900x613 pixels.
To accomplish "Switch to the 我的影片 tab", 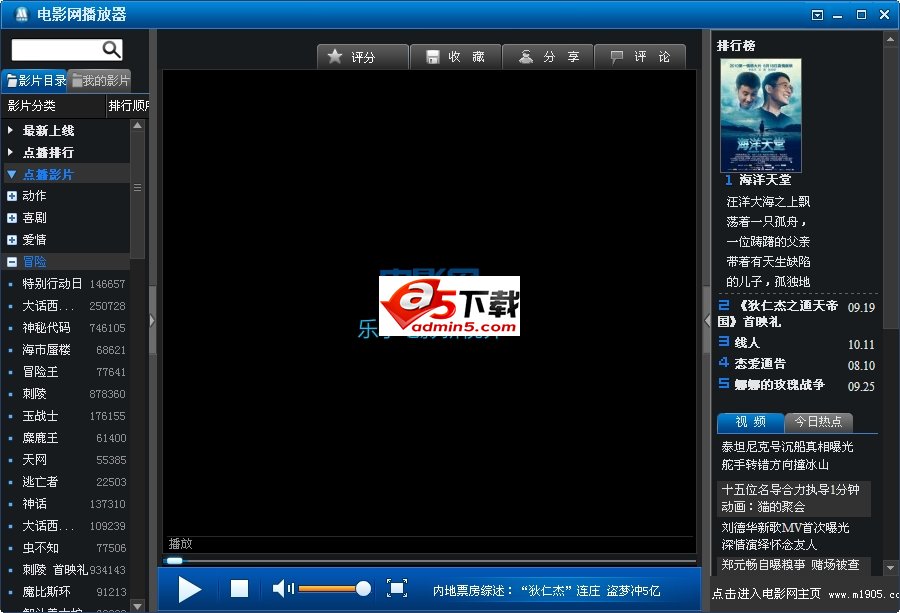I will 100,81.
